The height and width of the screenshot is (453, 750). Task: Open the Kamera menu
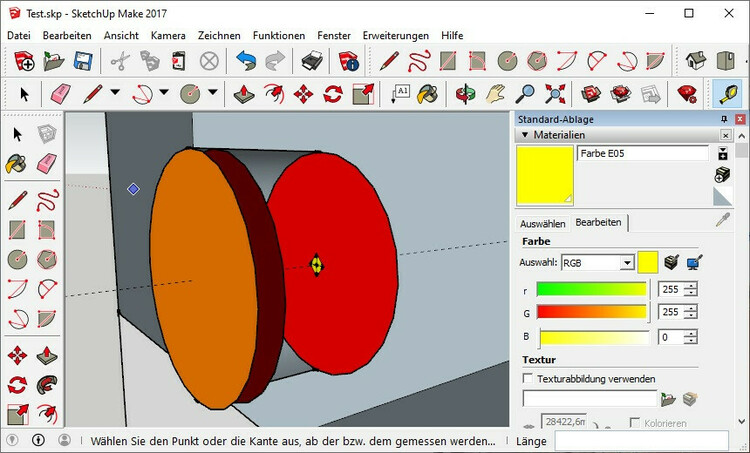pyautogui.click(x=168, y=35)
